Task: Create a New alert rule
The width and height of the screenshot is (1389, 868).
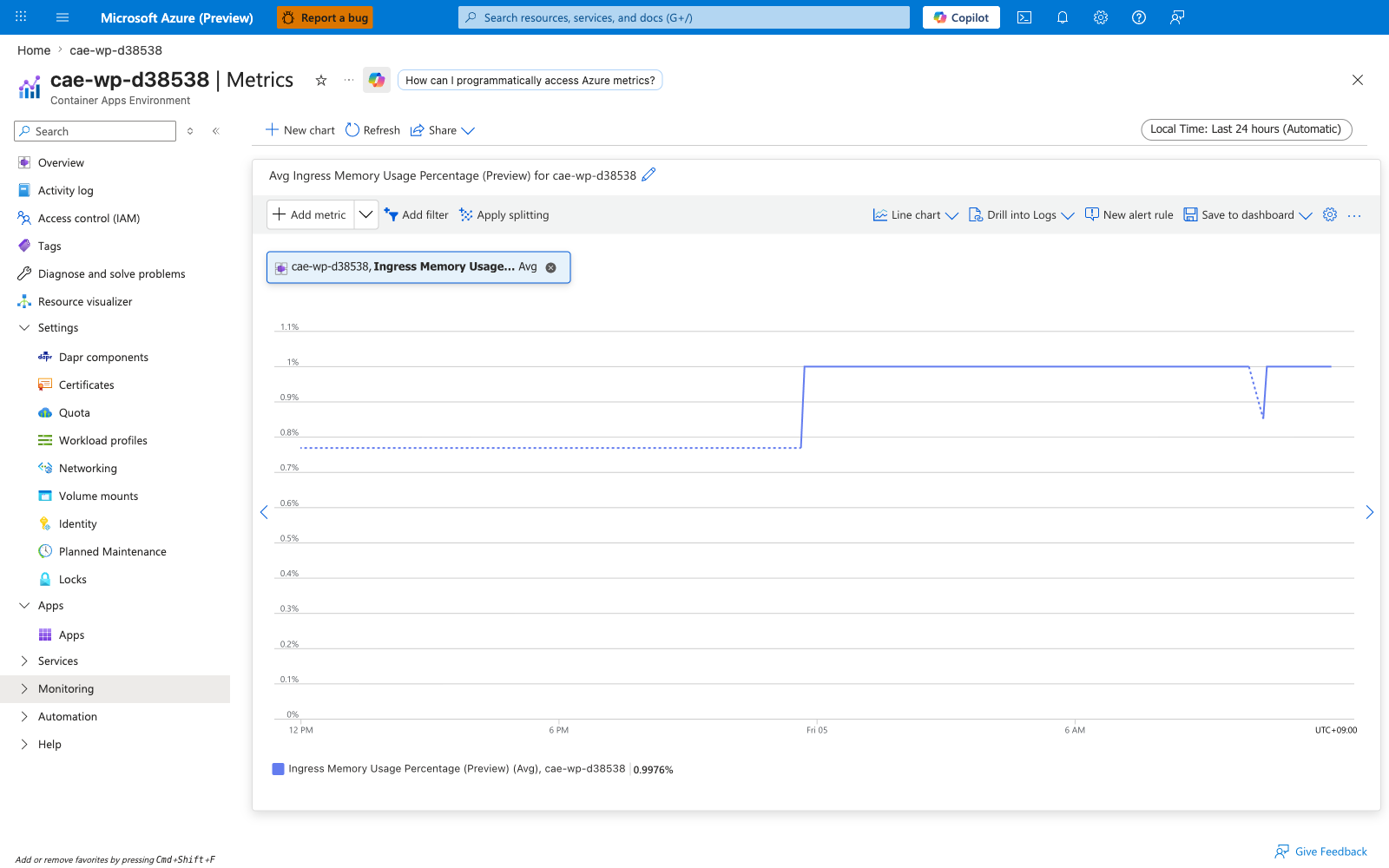Action: 1129,214
